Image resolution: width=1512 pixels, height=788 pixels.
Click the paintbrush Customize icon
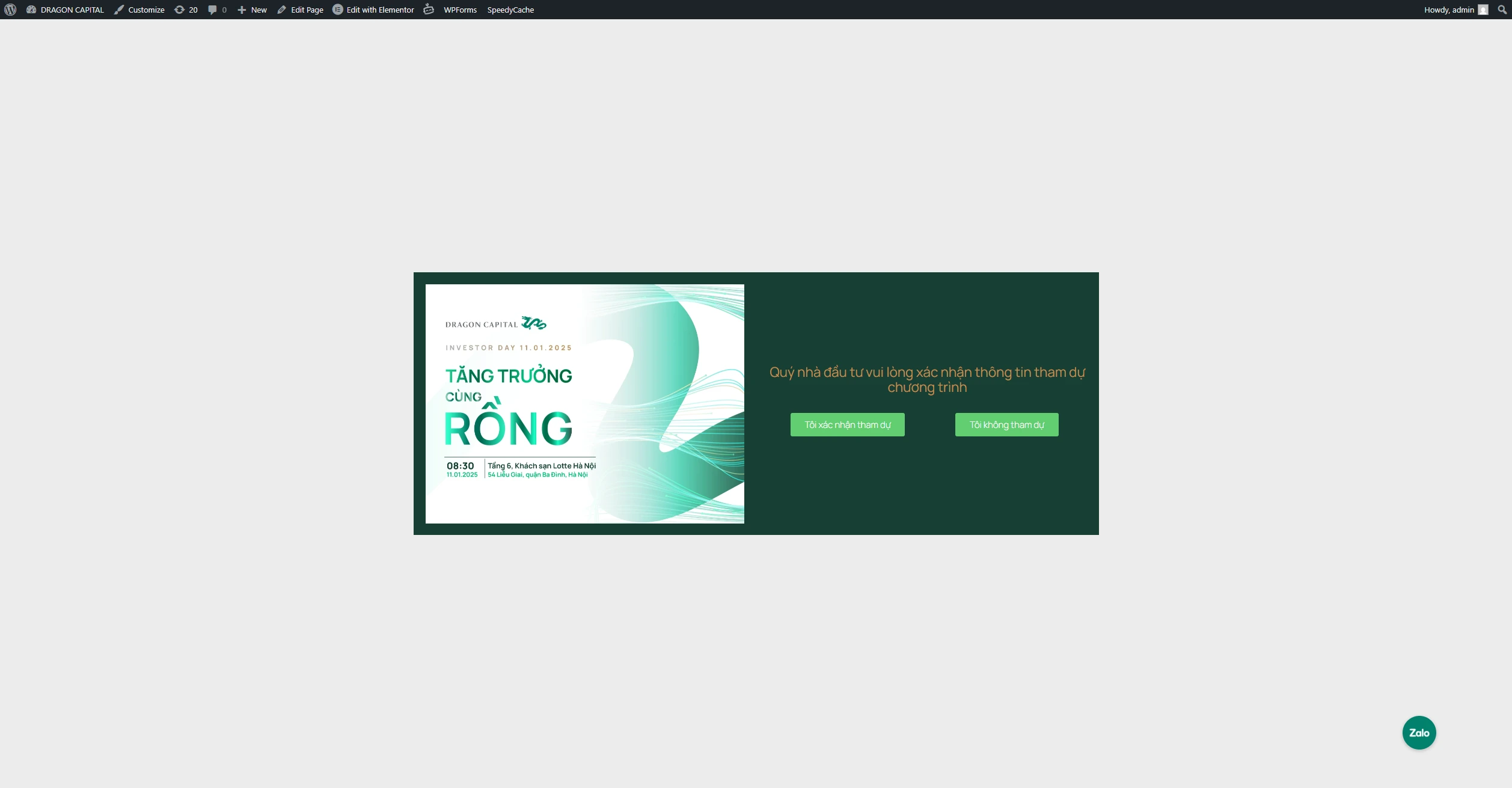119,10
